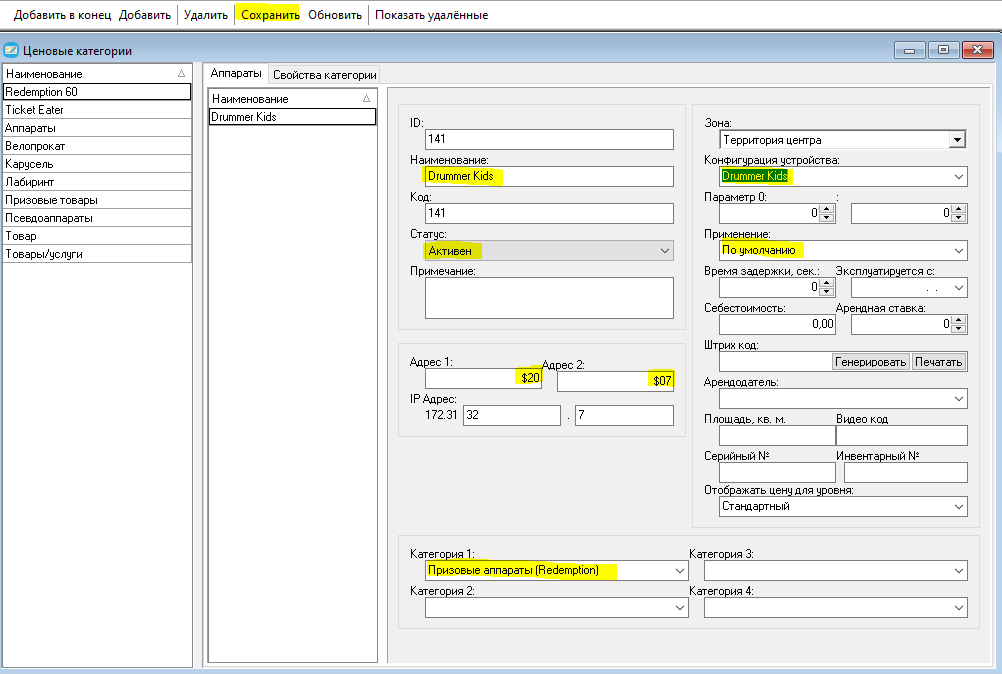Click the Себестоимость field
Viewport: 1002px width, 674px height.
coord(777,325)
